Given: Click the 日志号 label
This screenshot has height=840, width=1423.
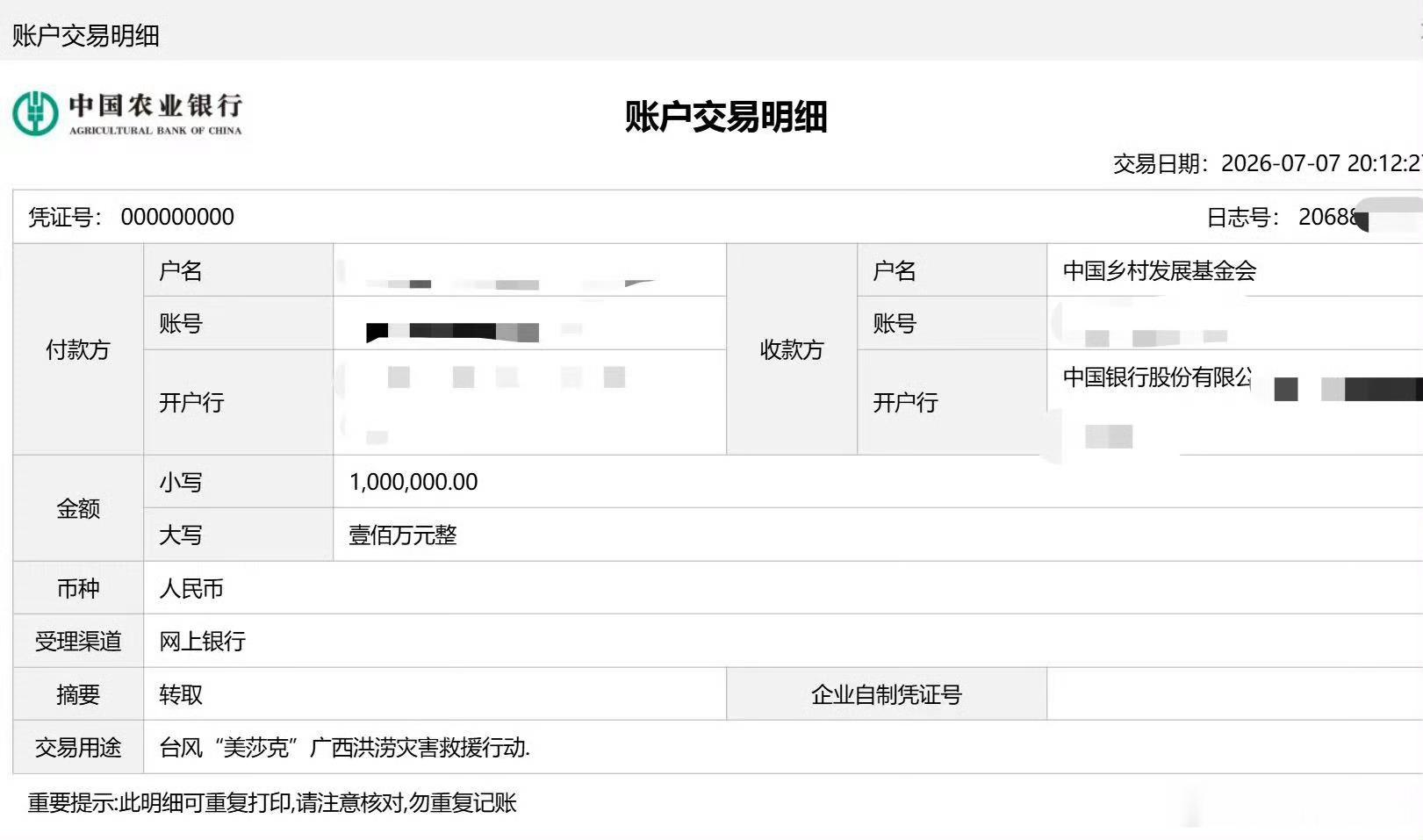Looking at the screenshot, I should point(1242,217).
